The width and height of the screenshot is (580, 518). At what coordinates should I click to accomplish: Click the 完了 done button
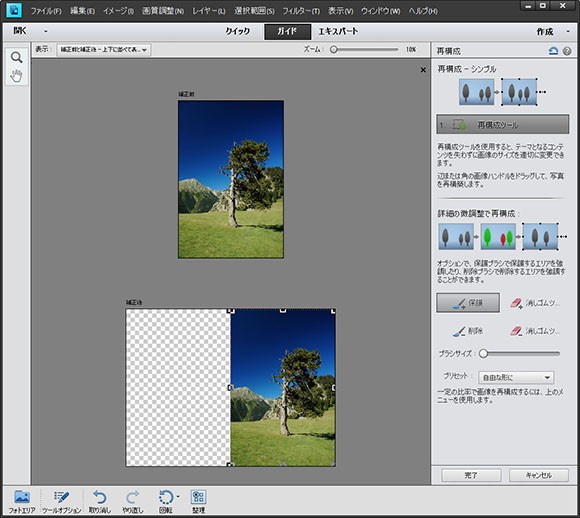coord(471,475)
